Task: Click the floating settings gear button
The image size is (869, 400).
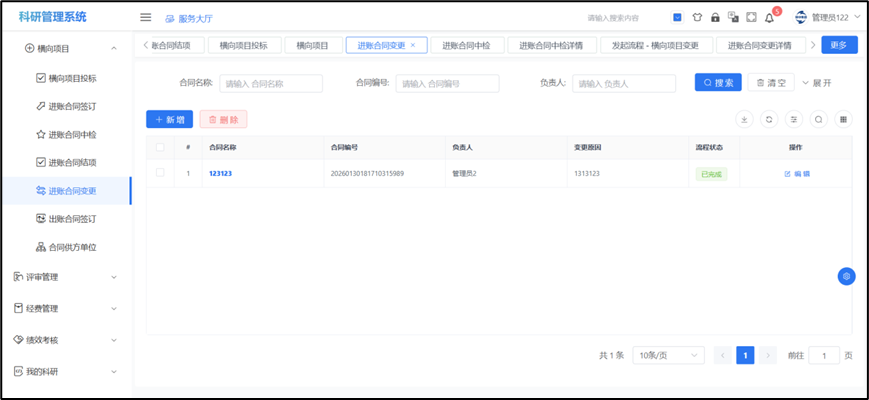Action: pyautogui.click(x=846, y=276)
